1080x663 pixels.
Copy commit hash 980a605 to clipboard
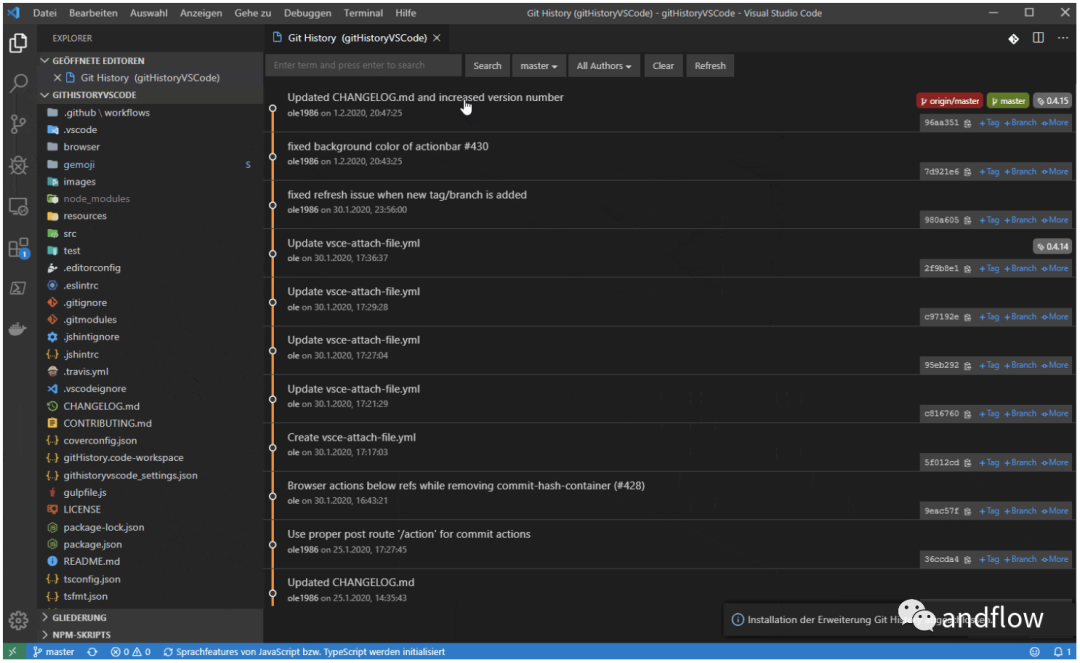[968, 220]
